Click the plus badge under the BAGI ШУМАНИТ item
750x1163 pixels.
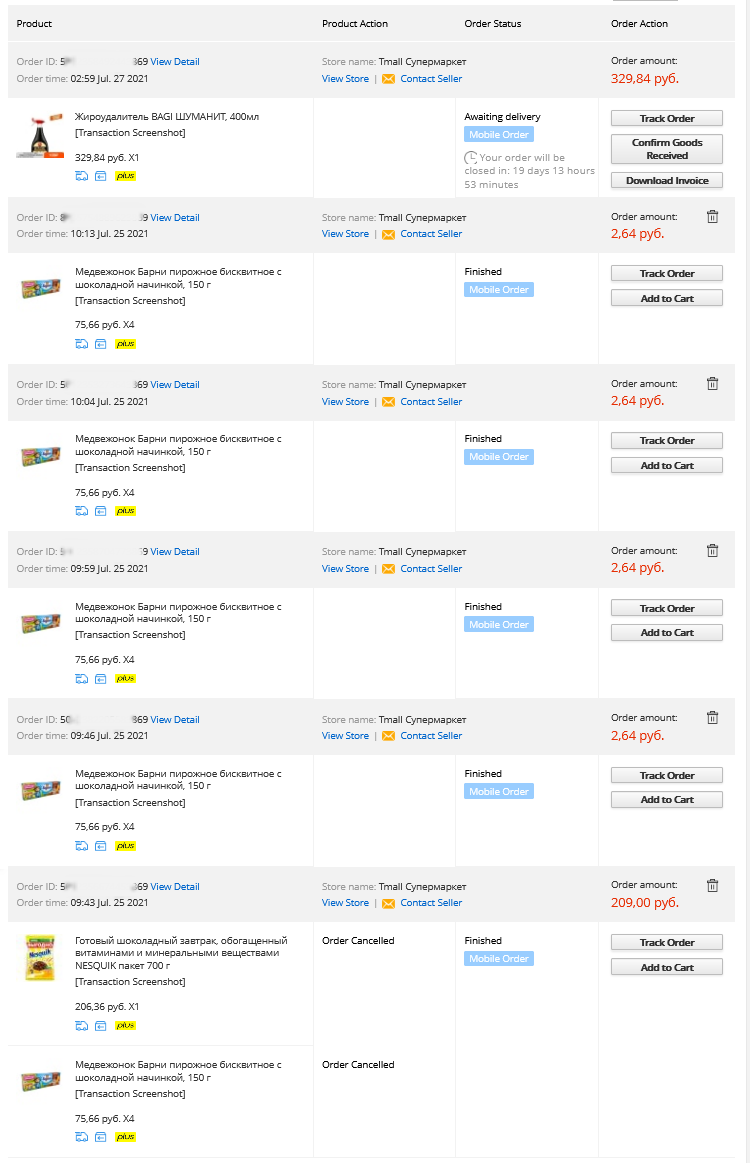125,176
